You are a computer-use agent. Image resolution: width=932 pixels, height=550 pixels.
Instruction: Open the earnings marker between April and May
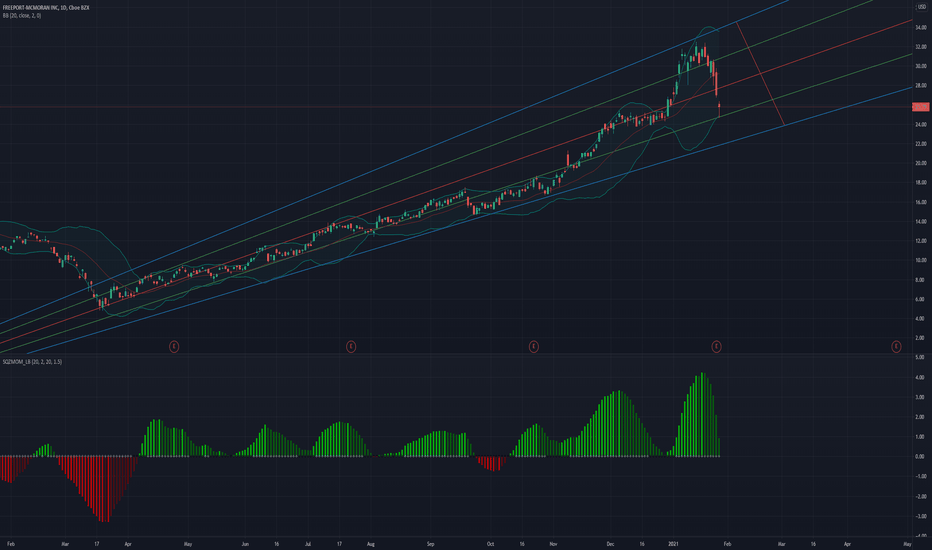174,346
